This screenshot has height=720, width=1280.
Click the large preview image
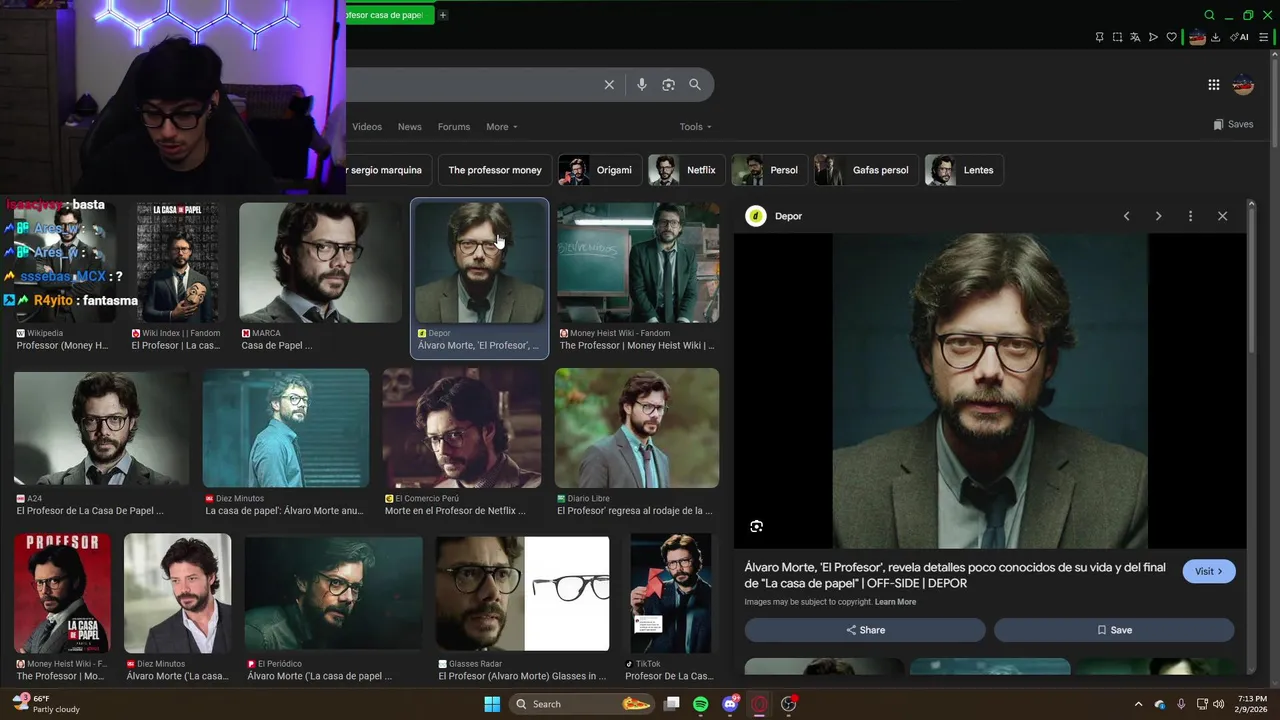coord(990,391)
